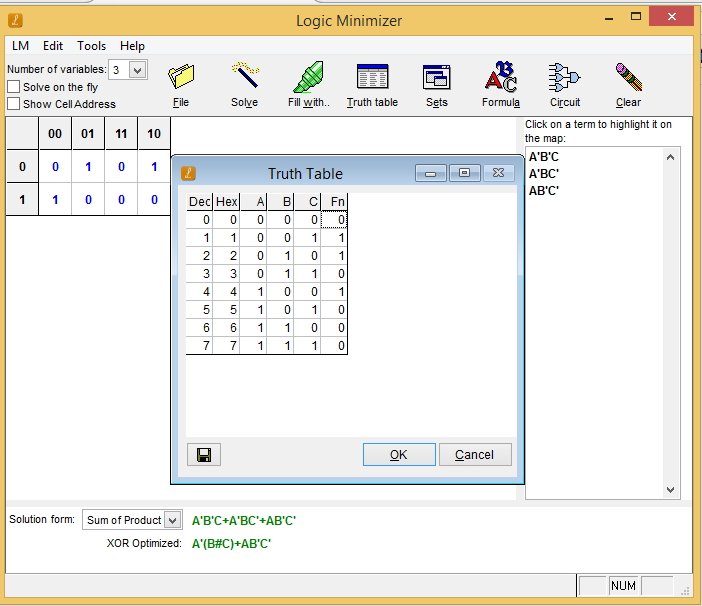Enable Solve on the fly checkbox

(14, 86)
